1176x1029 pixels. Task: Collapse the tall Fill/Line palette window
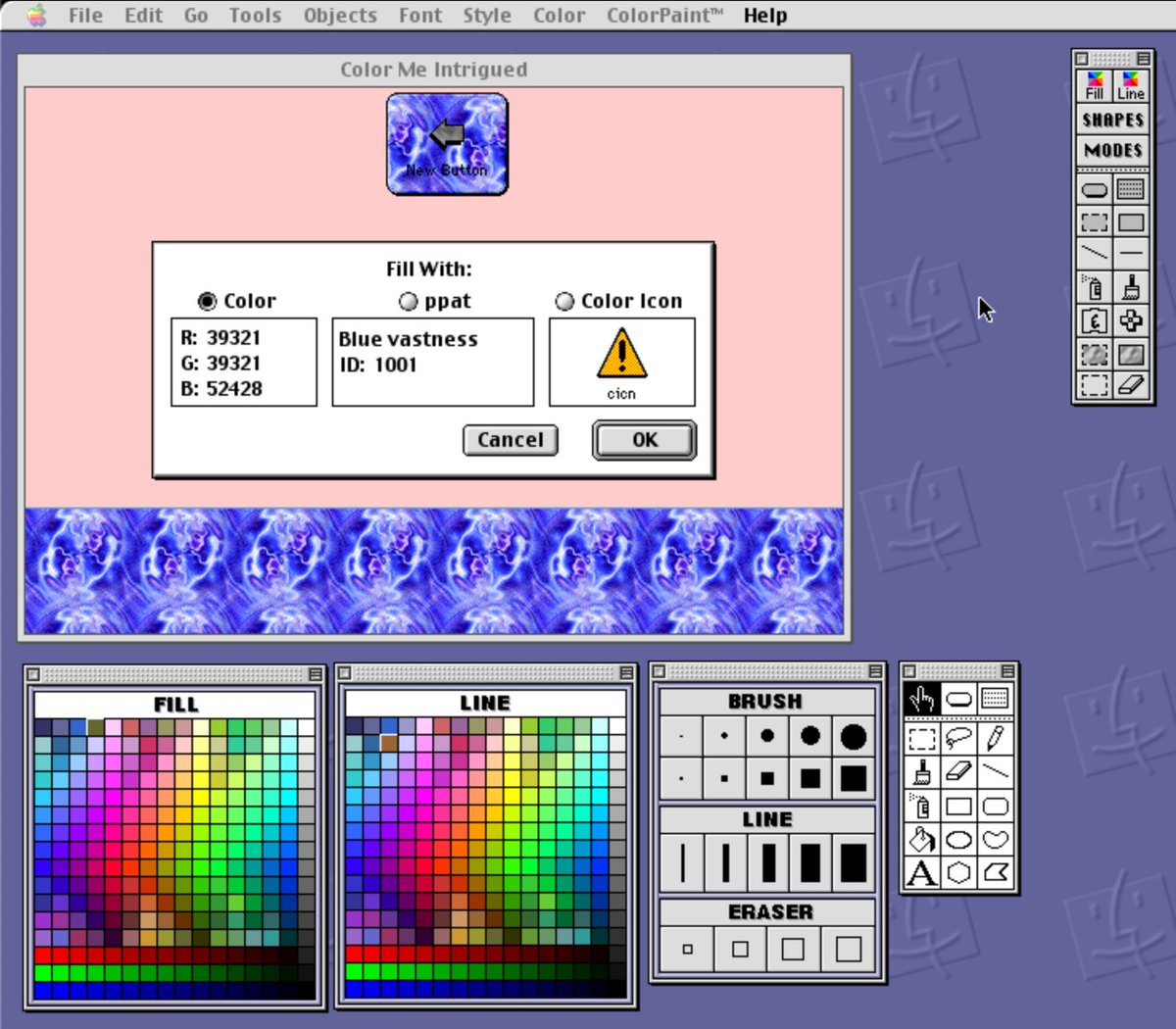coord(1143,59)
